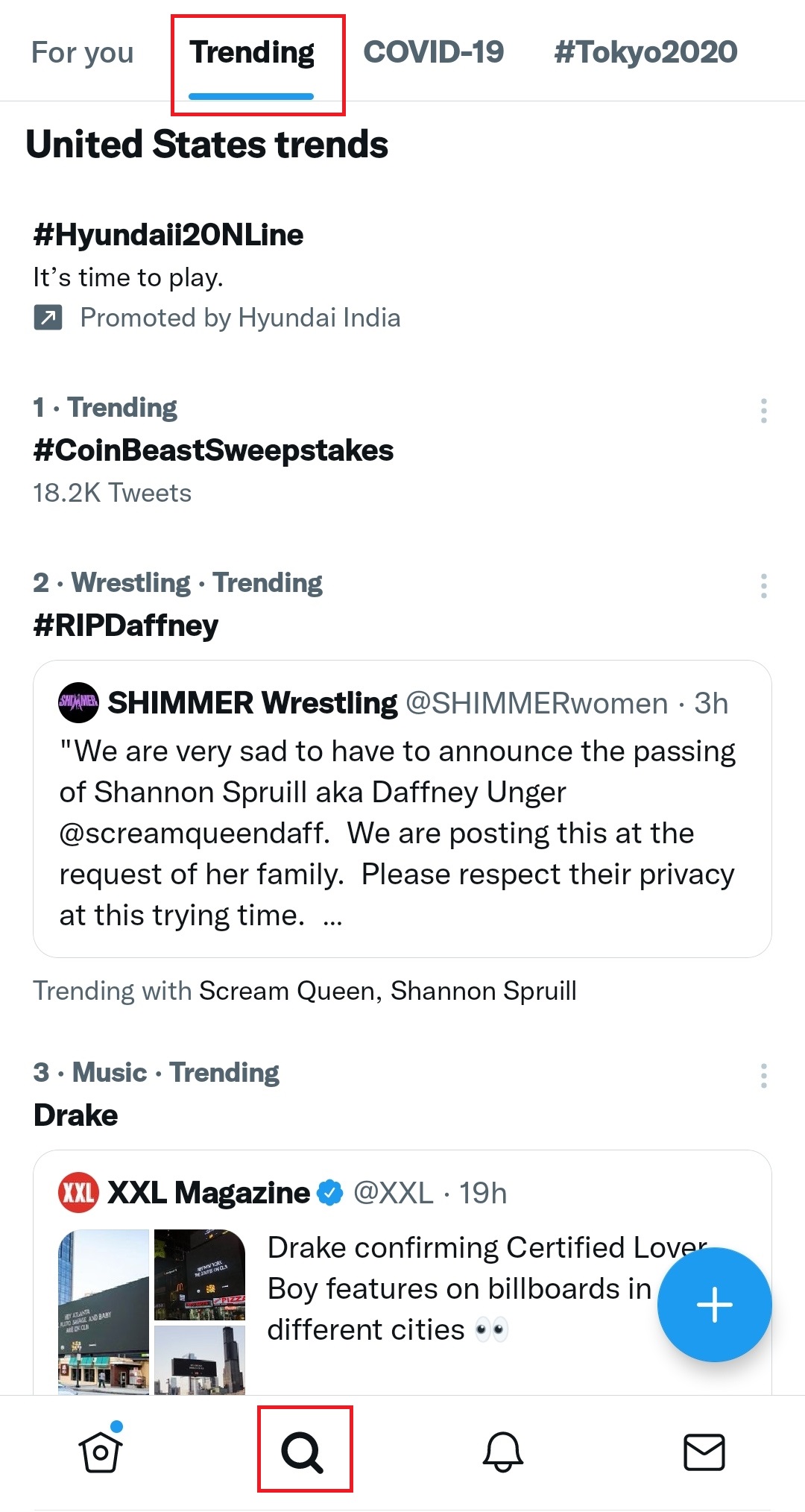The height and width of the screenshot is (1512, 805).
Task: Tap the compose tweet plus button
Action: click(714, 1305)
